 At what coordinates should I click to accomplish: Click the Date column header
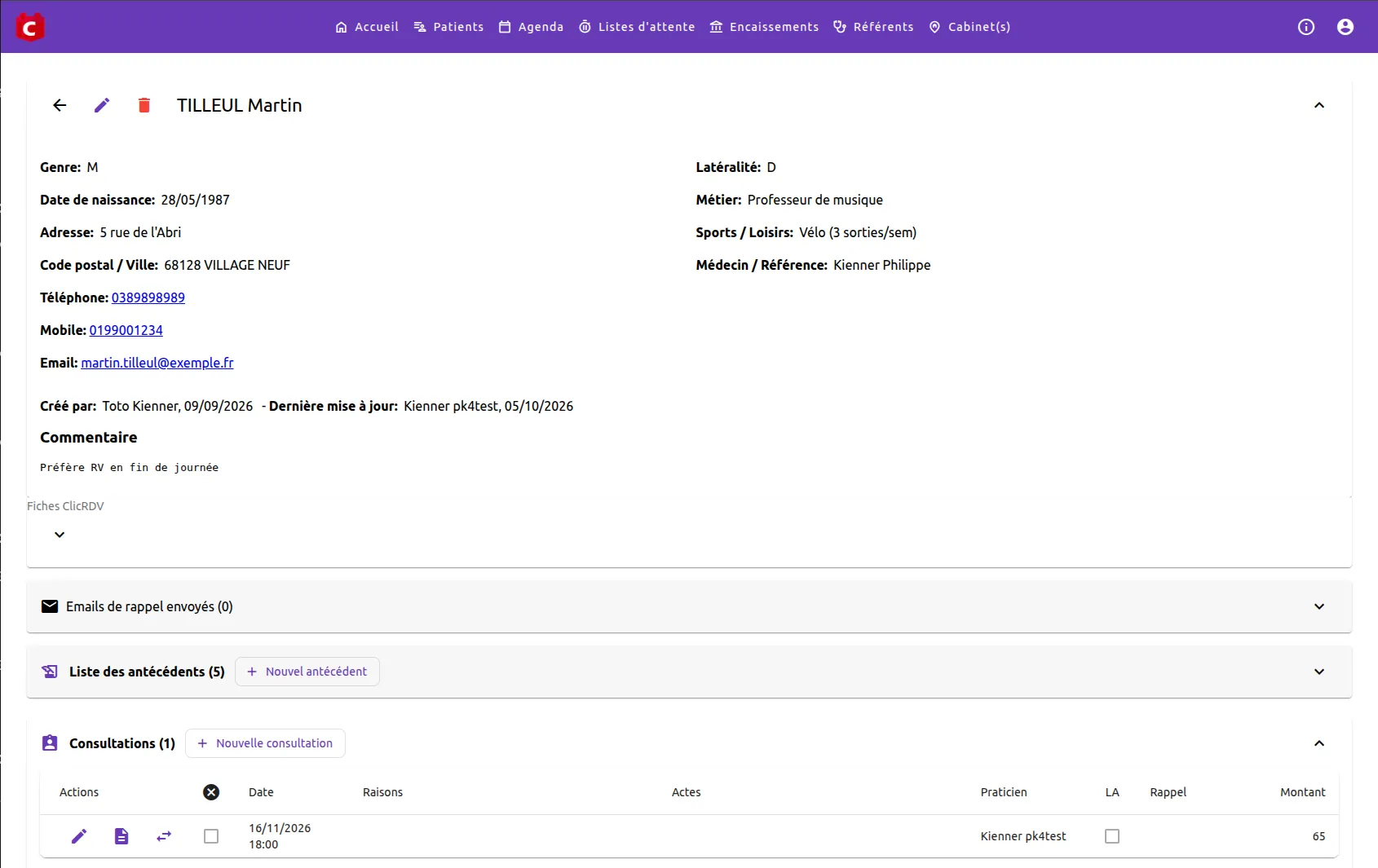click(x=261, y=792)
